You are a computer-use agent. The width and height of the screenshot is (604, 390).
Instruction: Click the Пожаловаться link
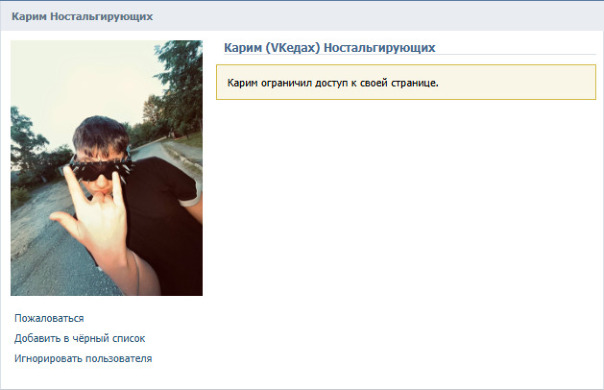click(x=49, y=318)
